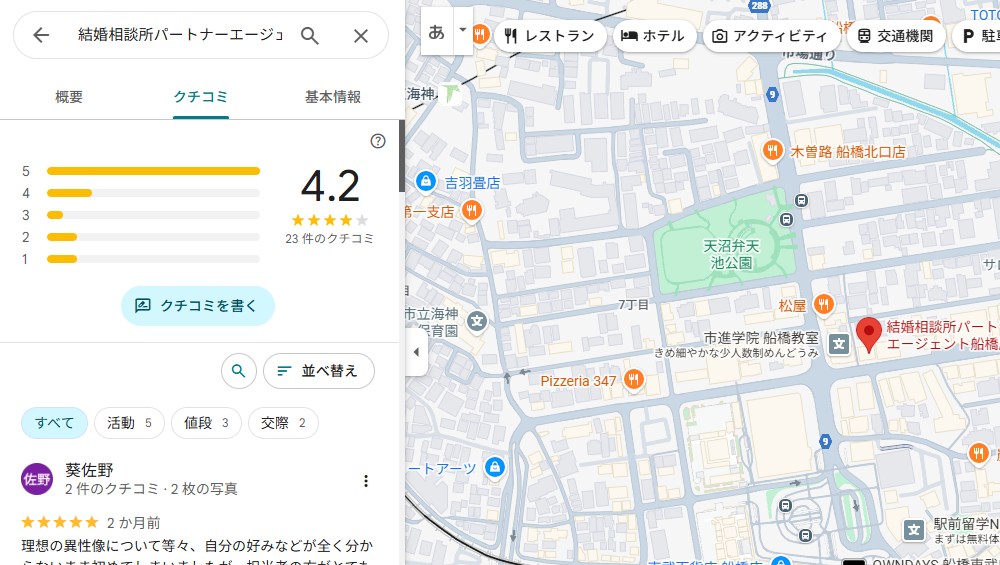This screenshot has height=565, width=1000.
Task: Open more options for 葵佐野's review
Action: pos(366,481)
